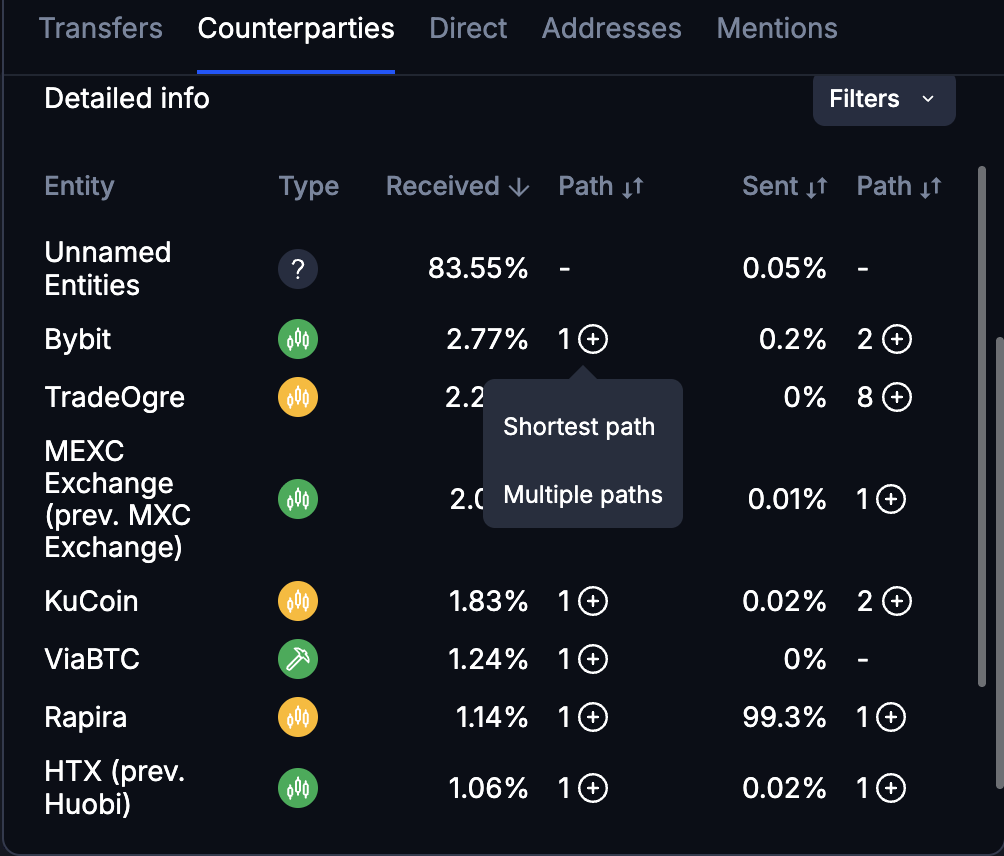Choose Multiple paths in the popup
1004x856 pixels.
[582, 494]
